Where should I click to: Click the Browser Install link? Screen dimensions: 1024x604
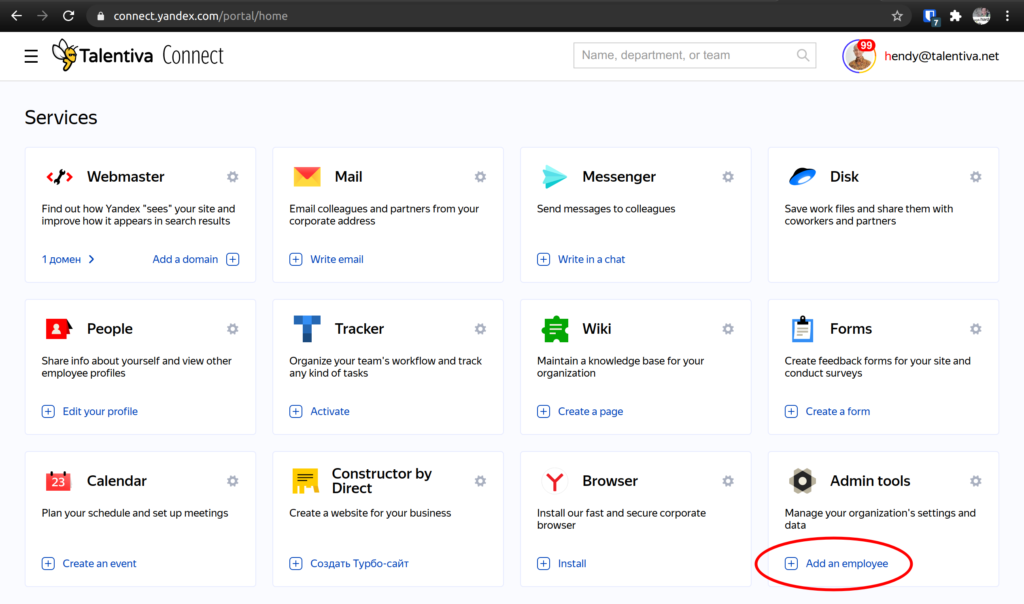pos(572,564)
